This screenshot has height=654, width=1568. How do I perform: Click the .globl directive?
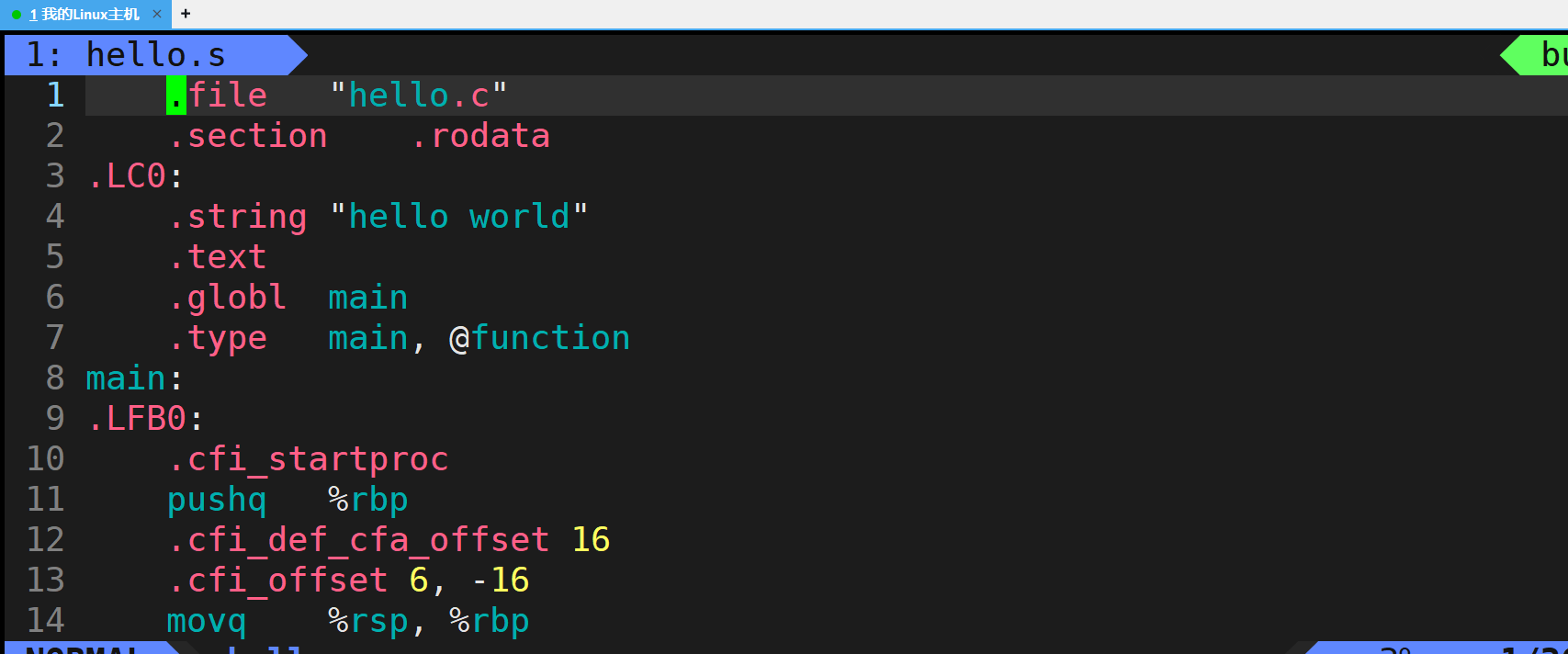pyautogui.click(x=227, y=298)
